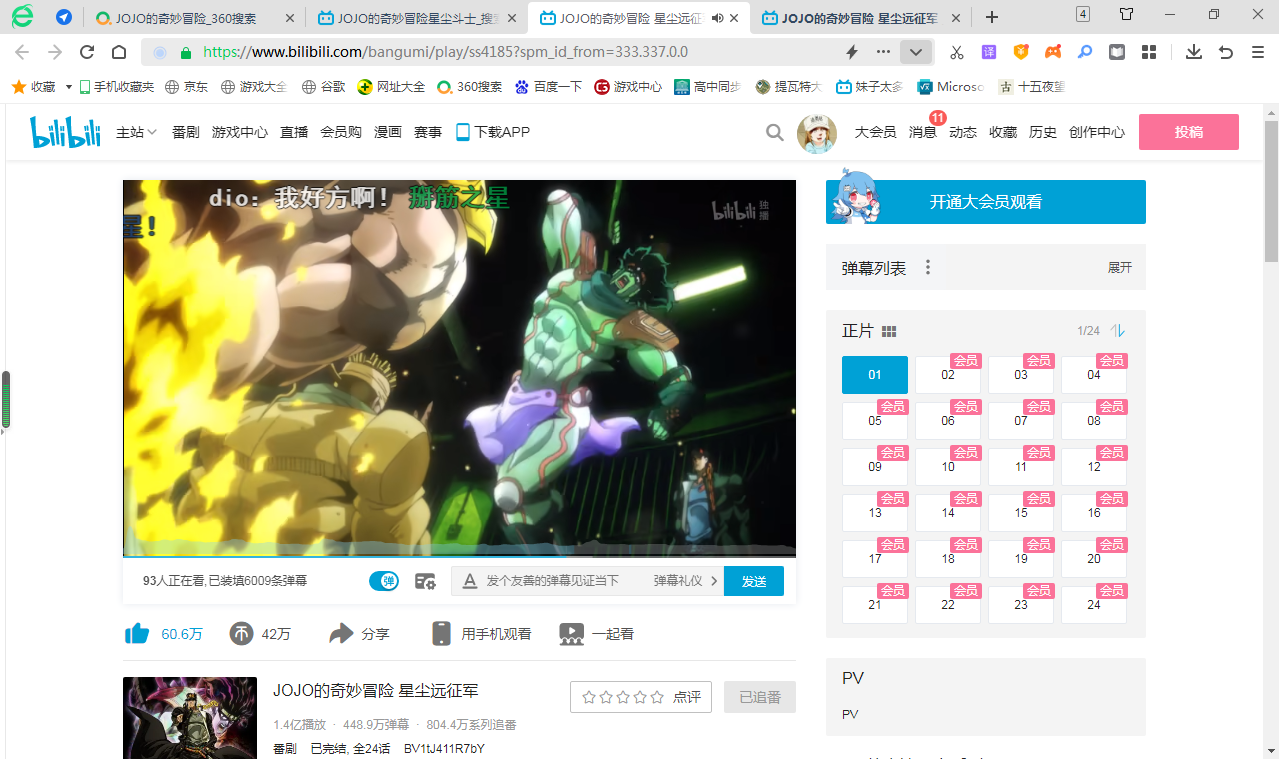Expand the 主站 dropdown menu
This screenshot has width=1279, height=759.
[x=137, y=132]
